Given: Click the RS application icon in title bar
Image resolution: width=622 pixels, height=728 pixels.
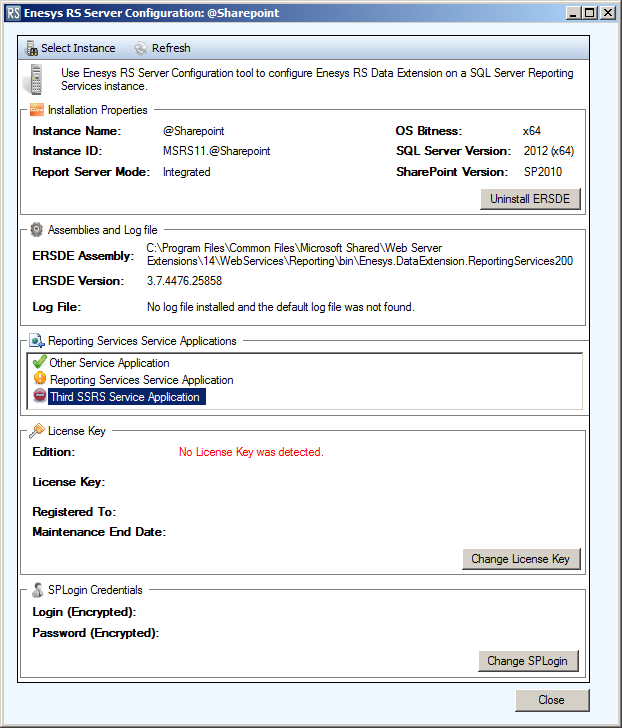Looking at the screenshot, I should click(x=14, y=14).
